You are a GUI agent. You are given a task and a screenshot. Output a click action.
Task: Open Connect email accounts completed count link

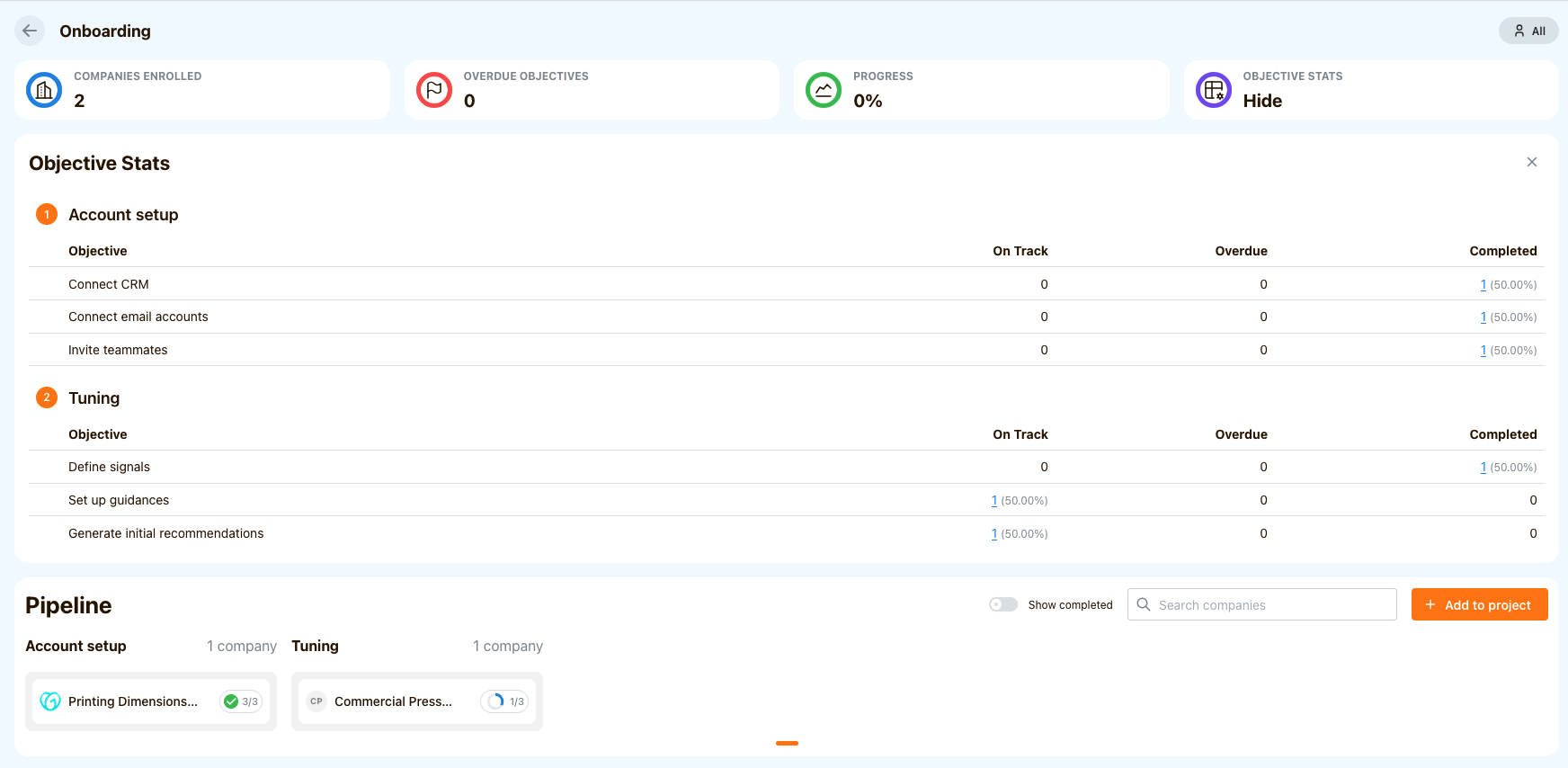click(1483, 317)
